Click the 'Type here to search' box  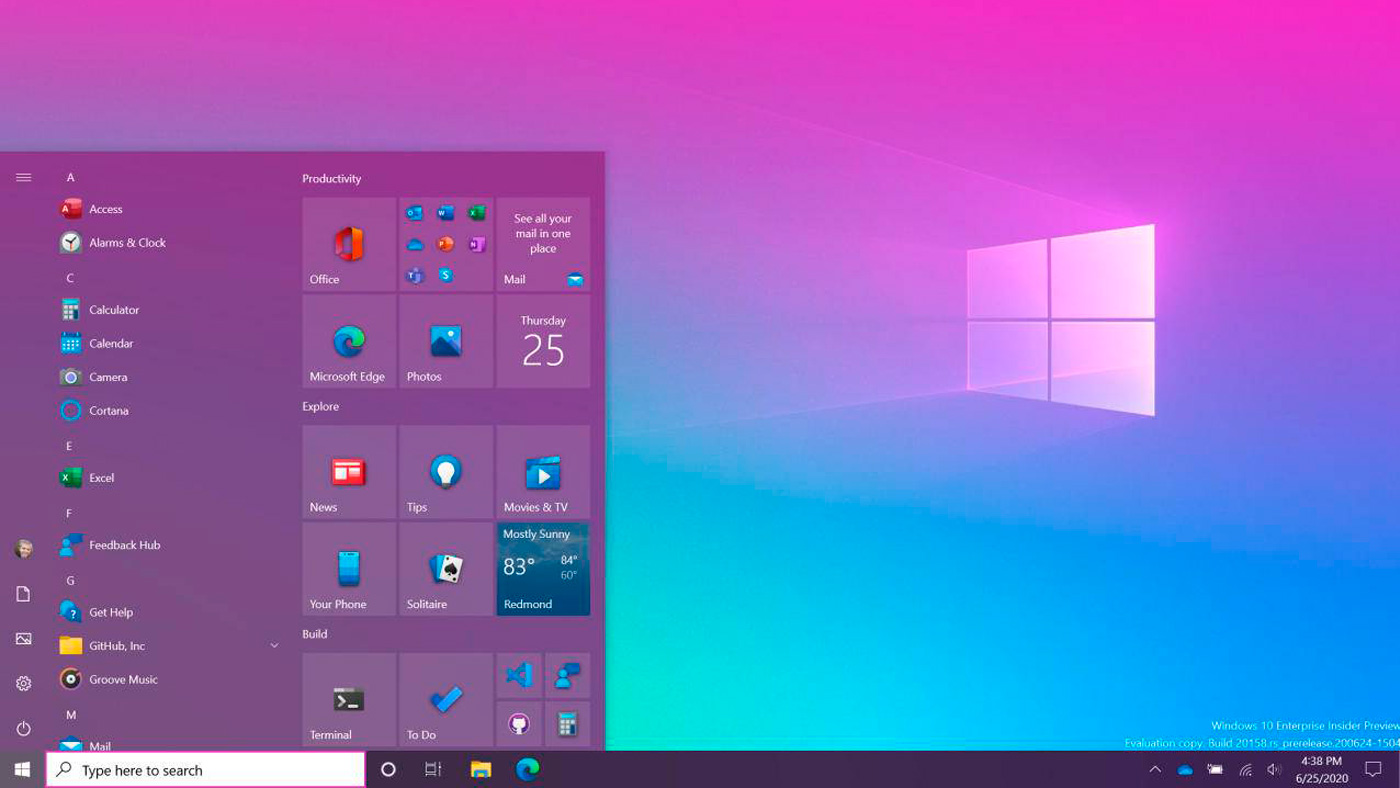point(206,770)
